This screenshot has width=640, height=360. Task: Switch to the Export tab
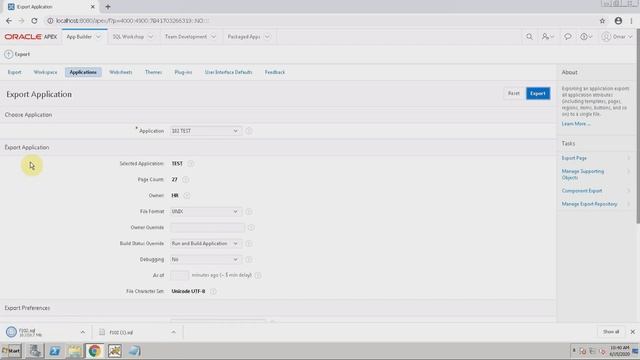point(14,72)
